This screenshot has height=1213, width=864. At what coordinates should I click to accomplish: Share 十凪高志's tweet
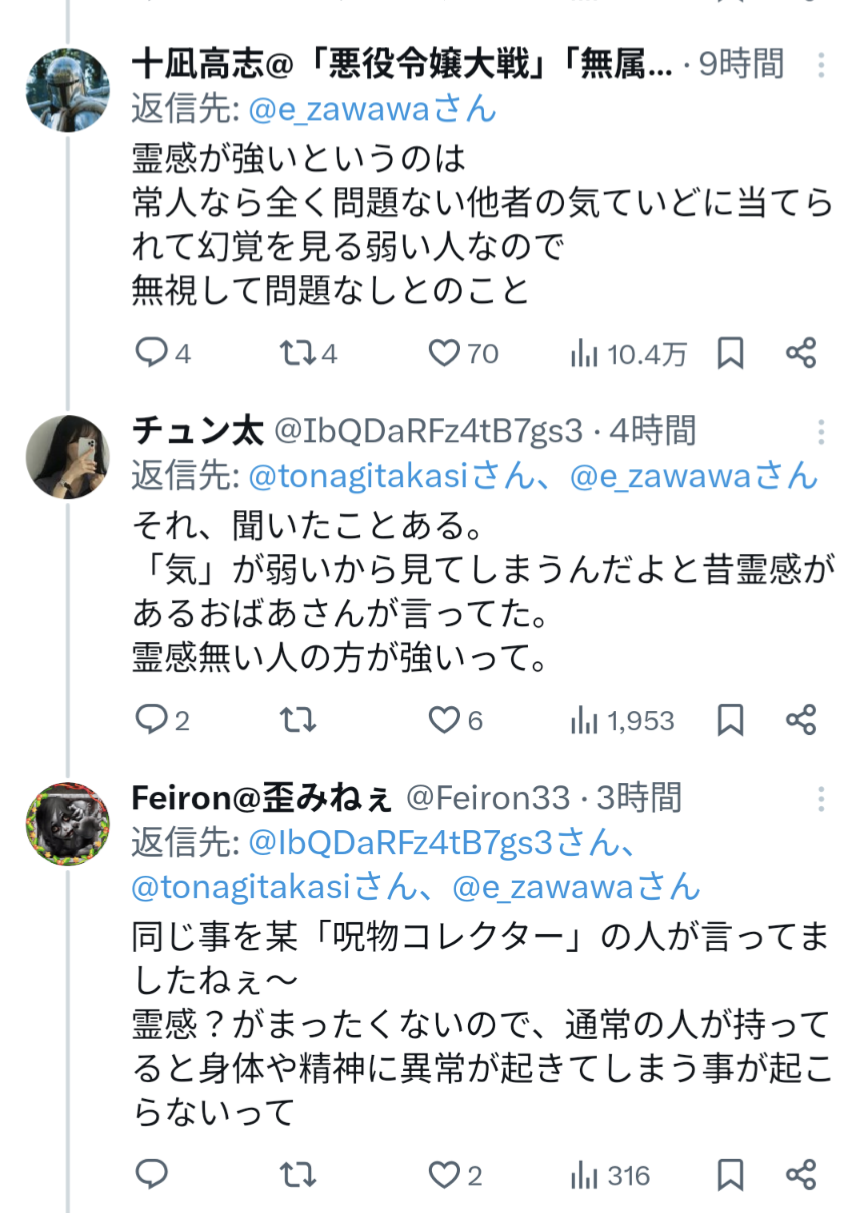(x=801, y=352)
